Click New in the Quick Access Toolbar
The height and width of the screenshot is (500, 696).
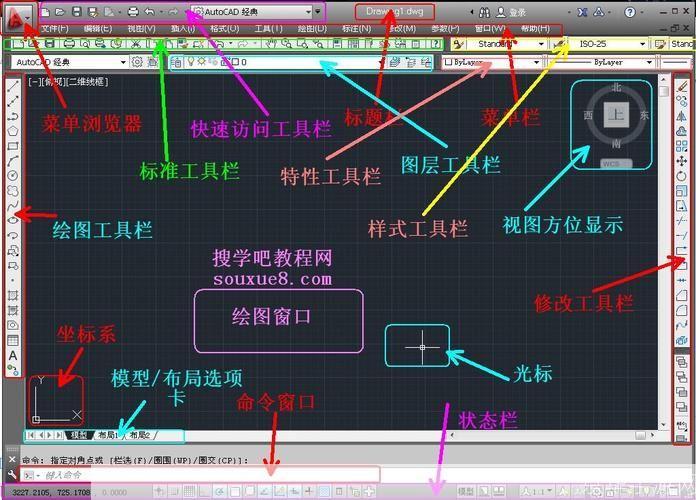46,12
